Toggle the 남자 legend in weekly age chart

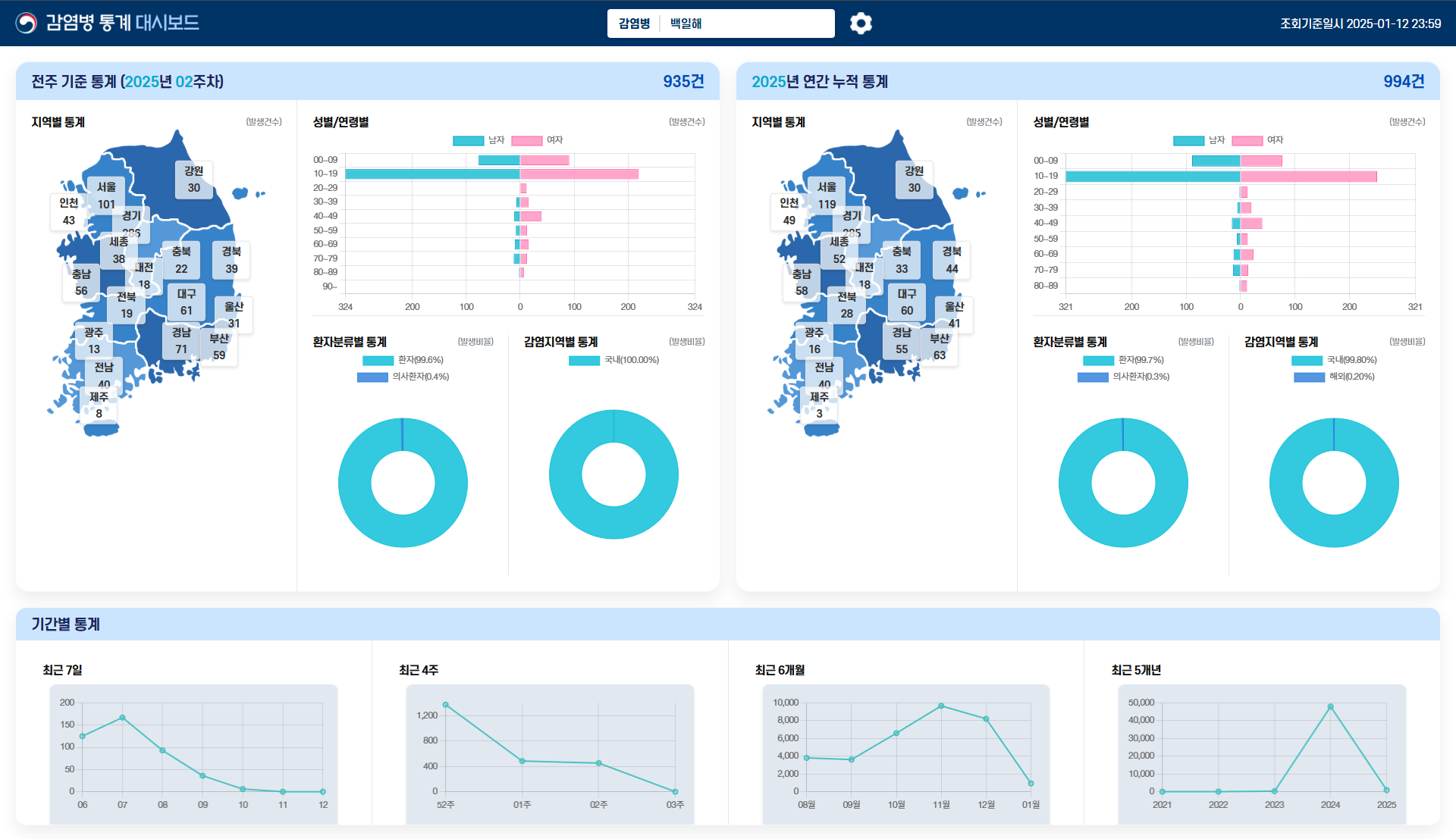(x=479, y=140)
